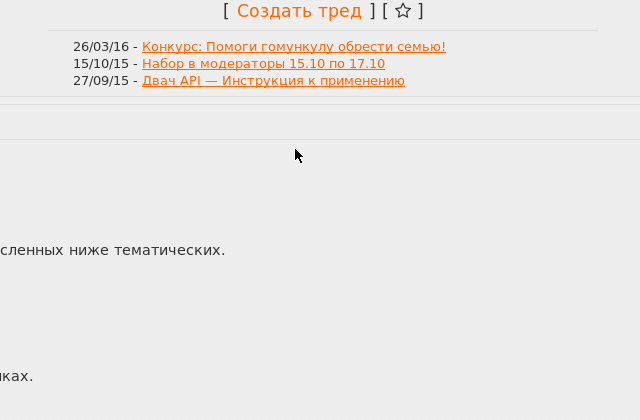Click 'API' in the Двач link

click(190, 81)
